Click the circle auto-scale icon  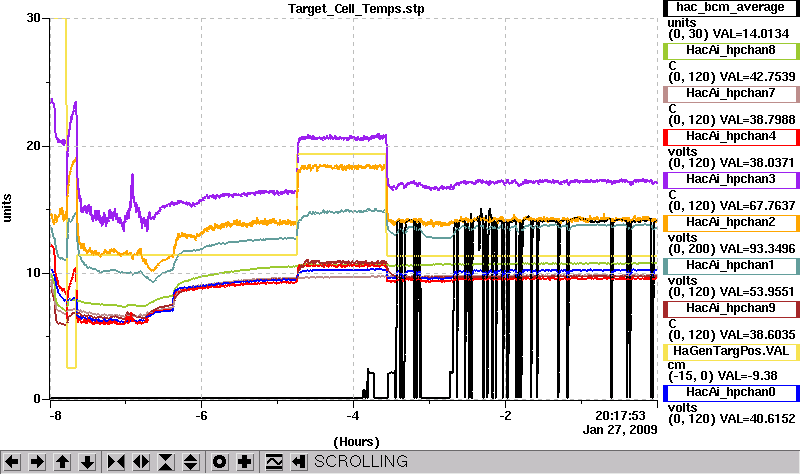click(x=220, y=462)
